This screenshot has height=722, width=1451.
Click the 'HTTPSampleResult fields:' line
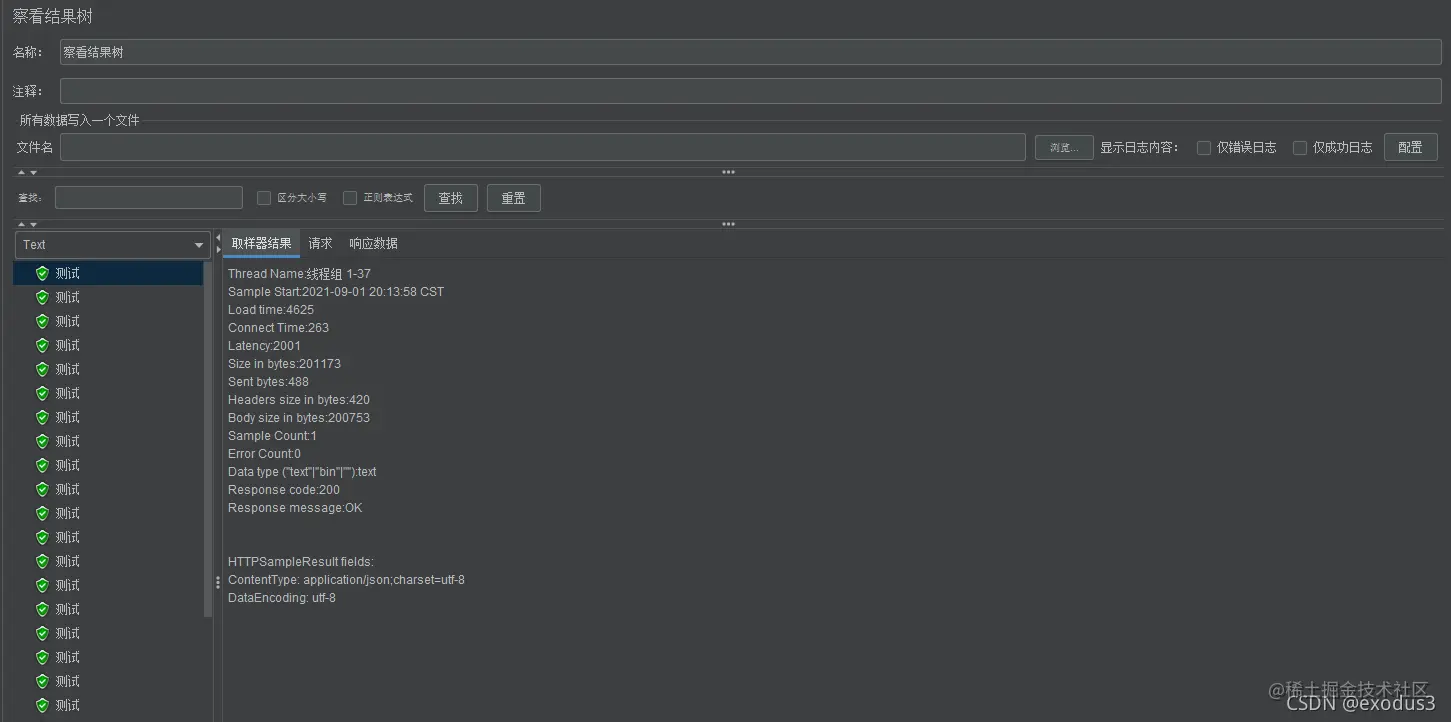(301, 562)
